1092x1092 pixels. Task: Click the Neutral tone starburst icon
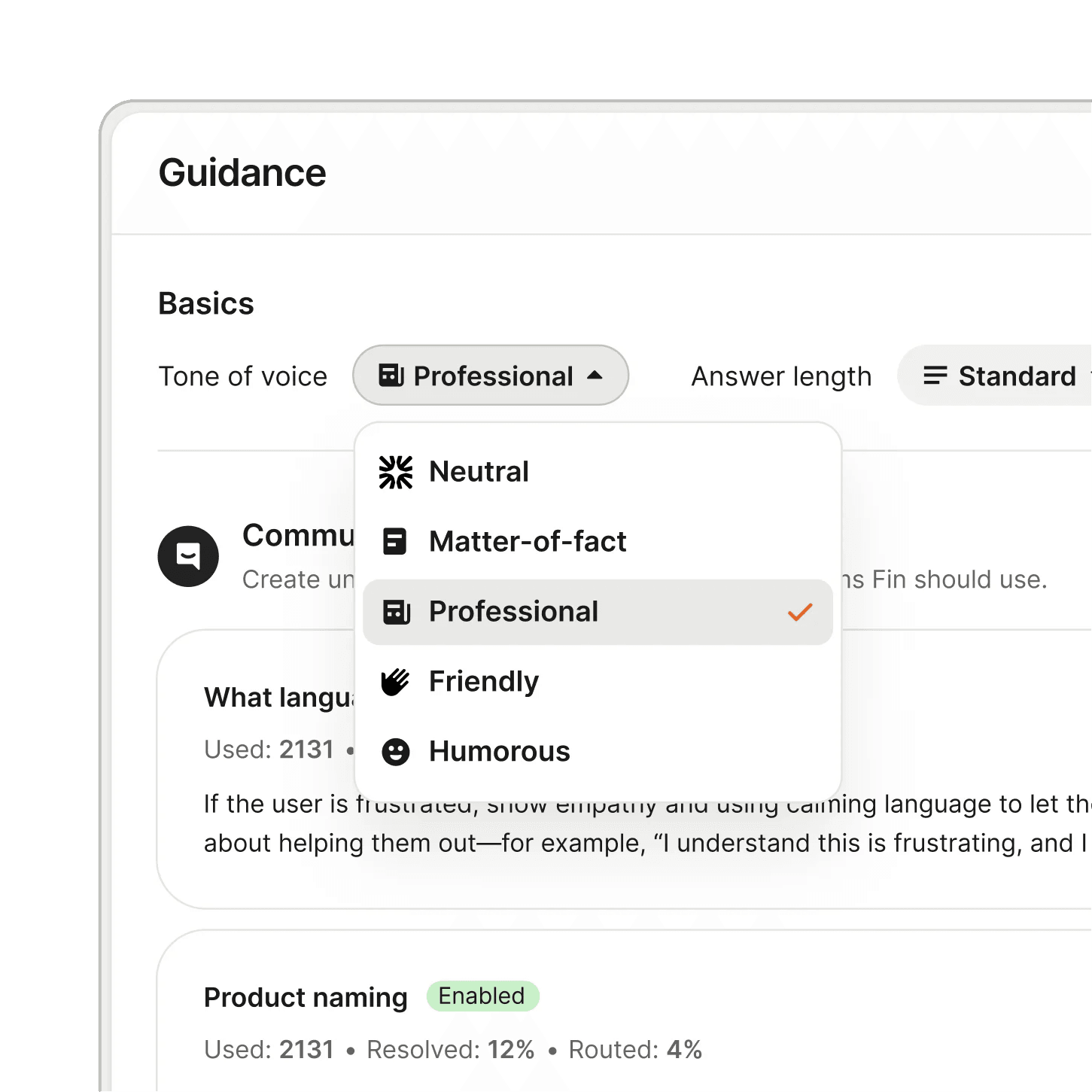coord(395,472)
